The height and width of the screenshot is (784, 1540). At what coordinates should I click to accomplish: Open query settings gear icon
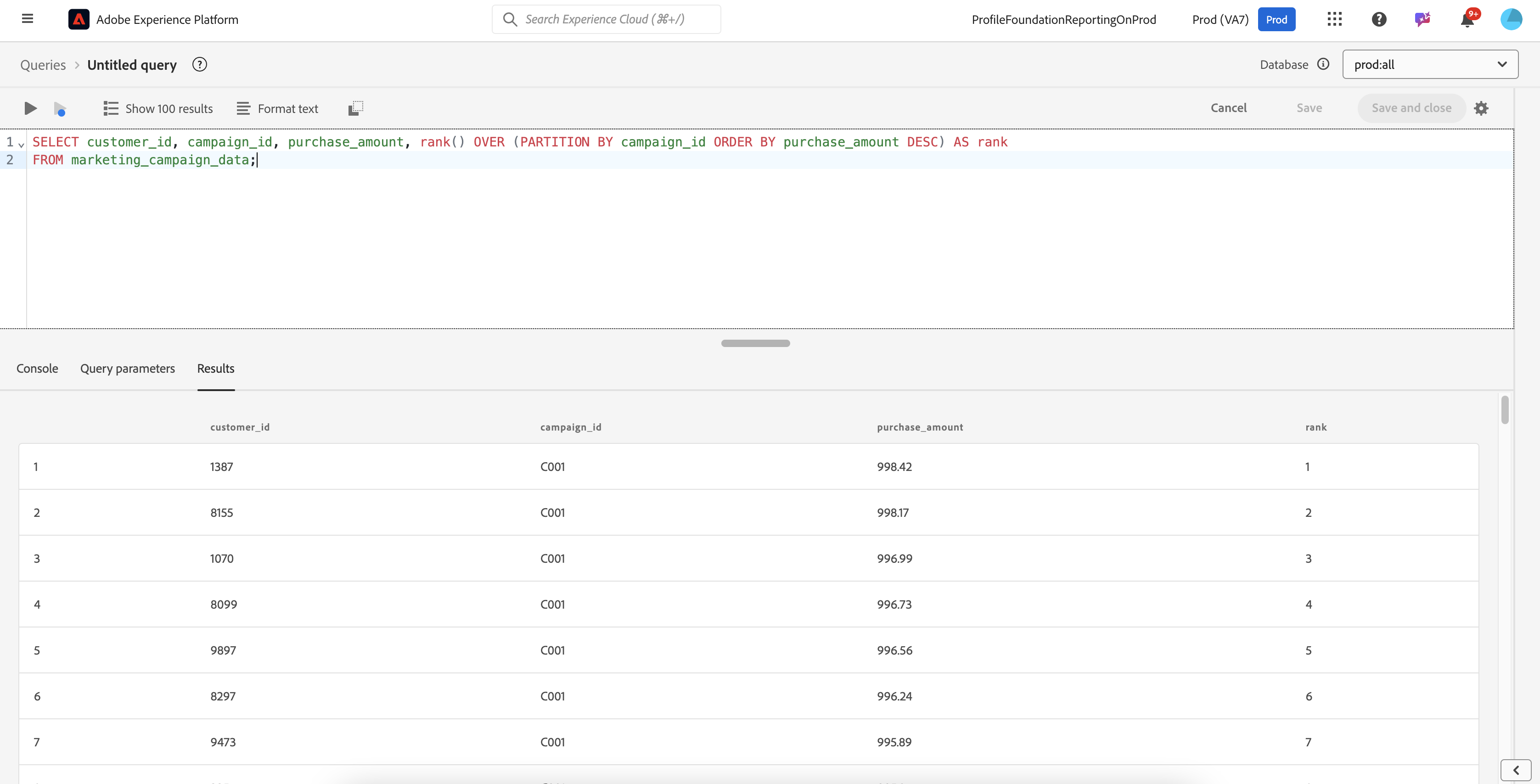(1481, 108)
